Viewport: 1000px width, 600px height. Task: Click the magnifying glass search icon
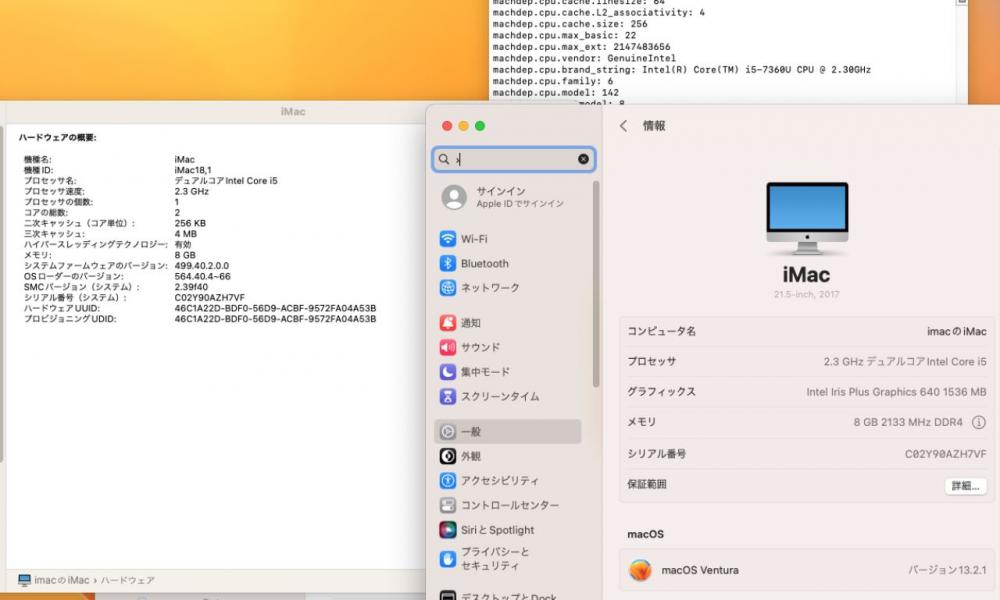point(444,159)
